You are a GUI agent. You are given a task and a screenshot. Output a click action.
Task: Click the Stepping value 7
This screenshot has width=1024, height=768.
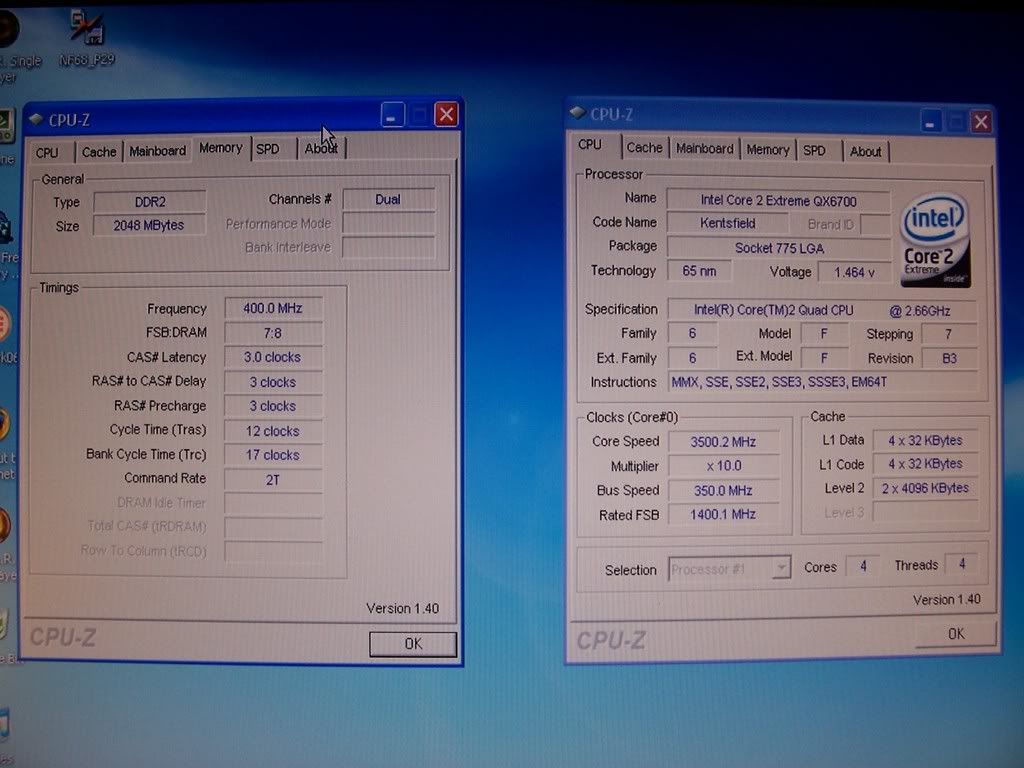click(x=948, y=334)
